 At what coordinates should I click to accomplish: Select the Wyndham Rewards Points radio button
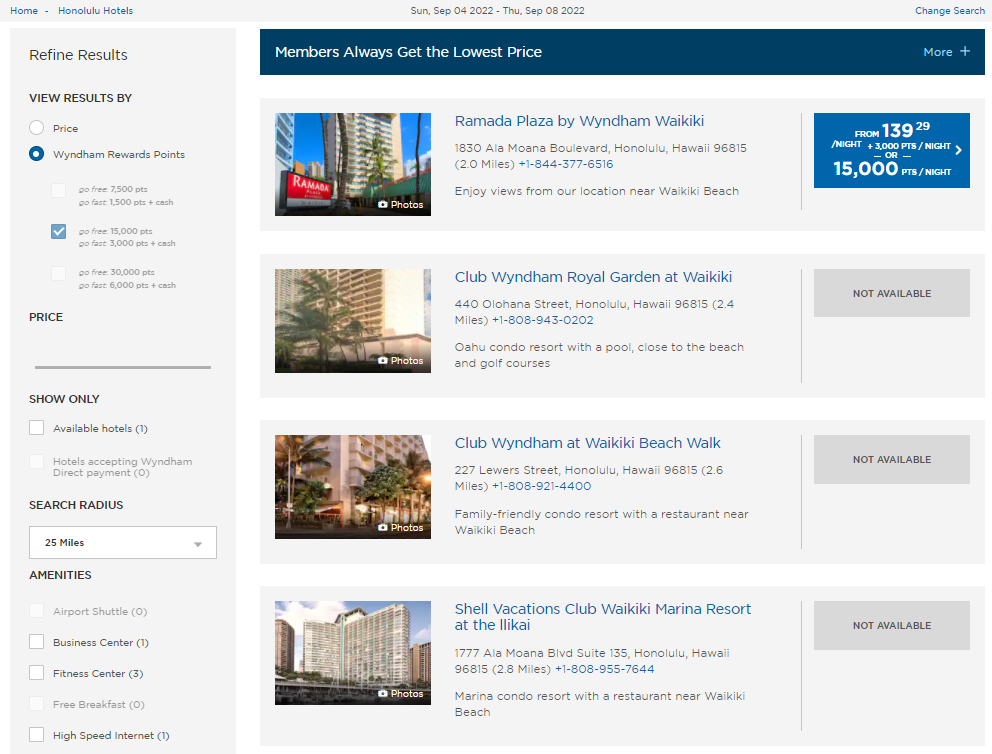[37, 154]
